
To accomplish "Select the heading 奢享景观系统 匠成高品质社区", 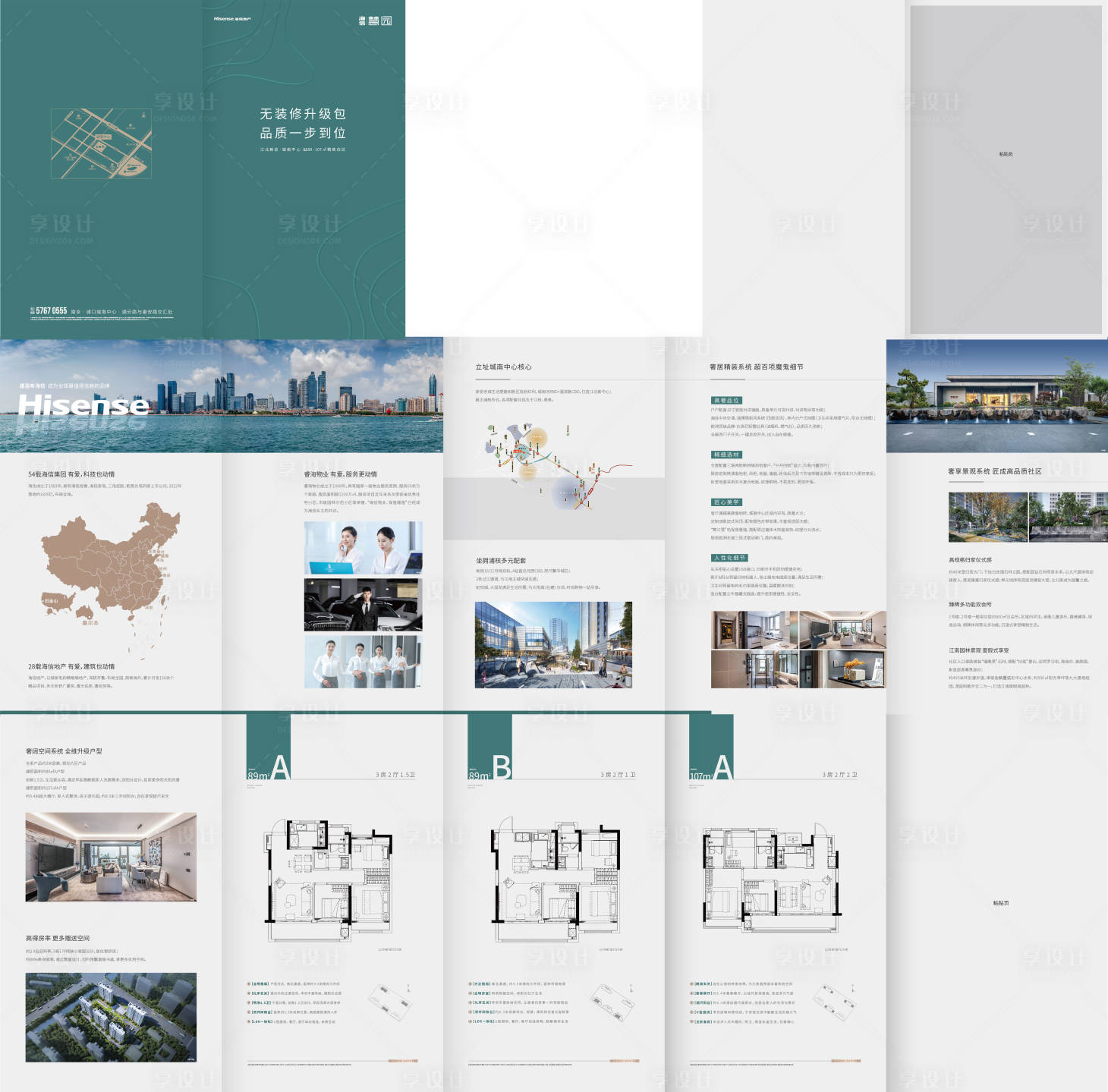I will 995,472.
